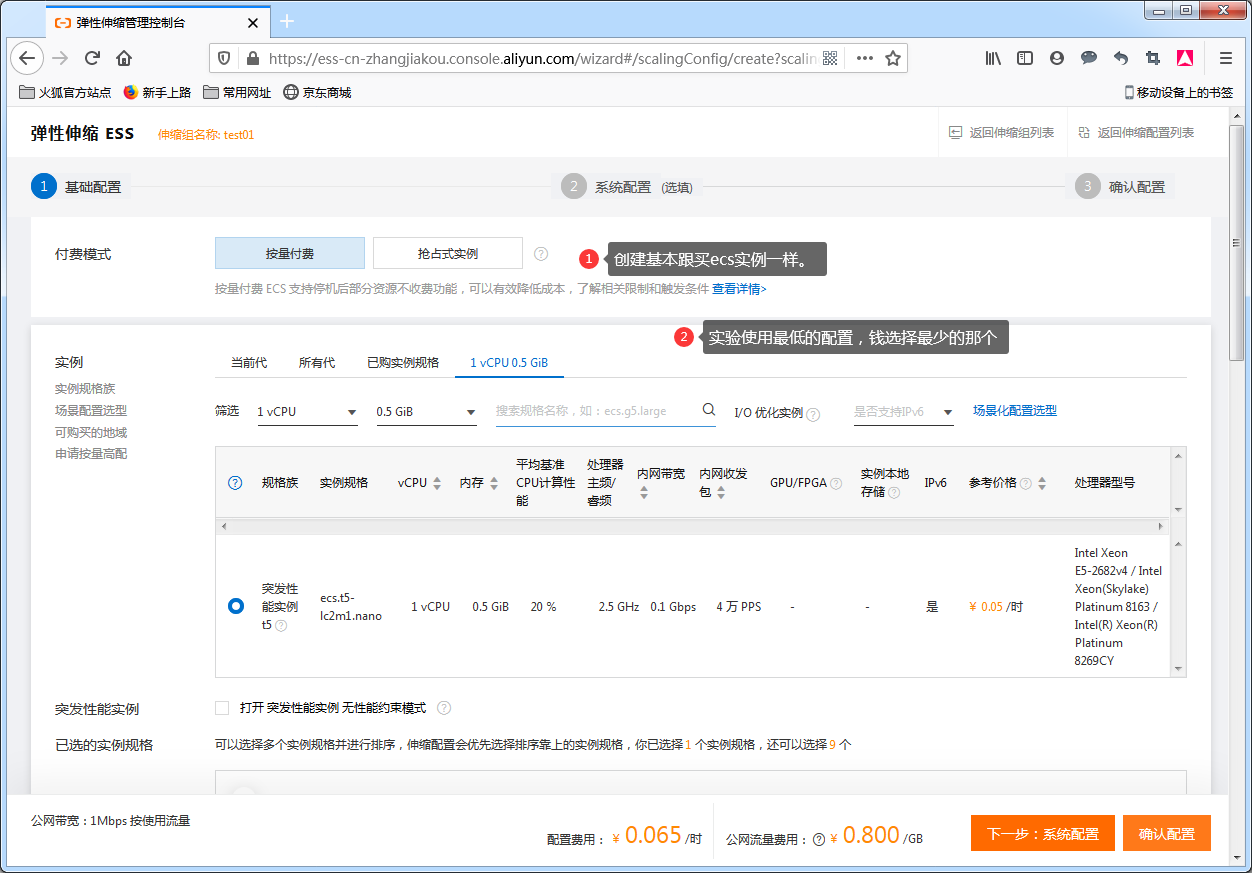Switch to the 所有代 tab
The height and width of the screenshot is (873, 1252).
[x=317, y=362]
